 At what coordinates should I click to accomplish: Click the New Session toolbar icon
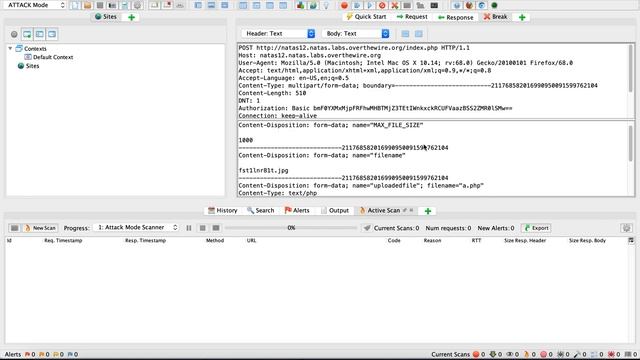point(75,5)
